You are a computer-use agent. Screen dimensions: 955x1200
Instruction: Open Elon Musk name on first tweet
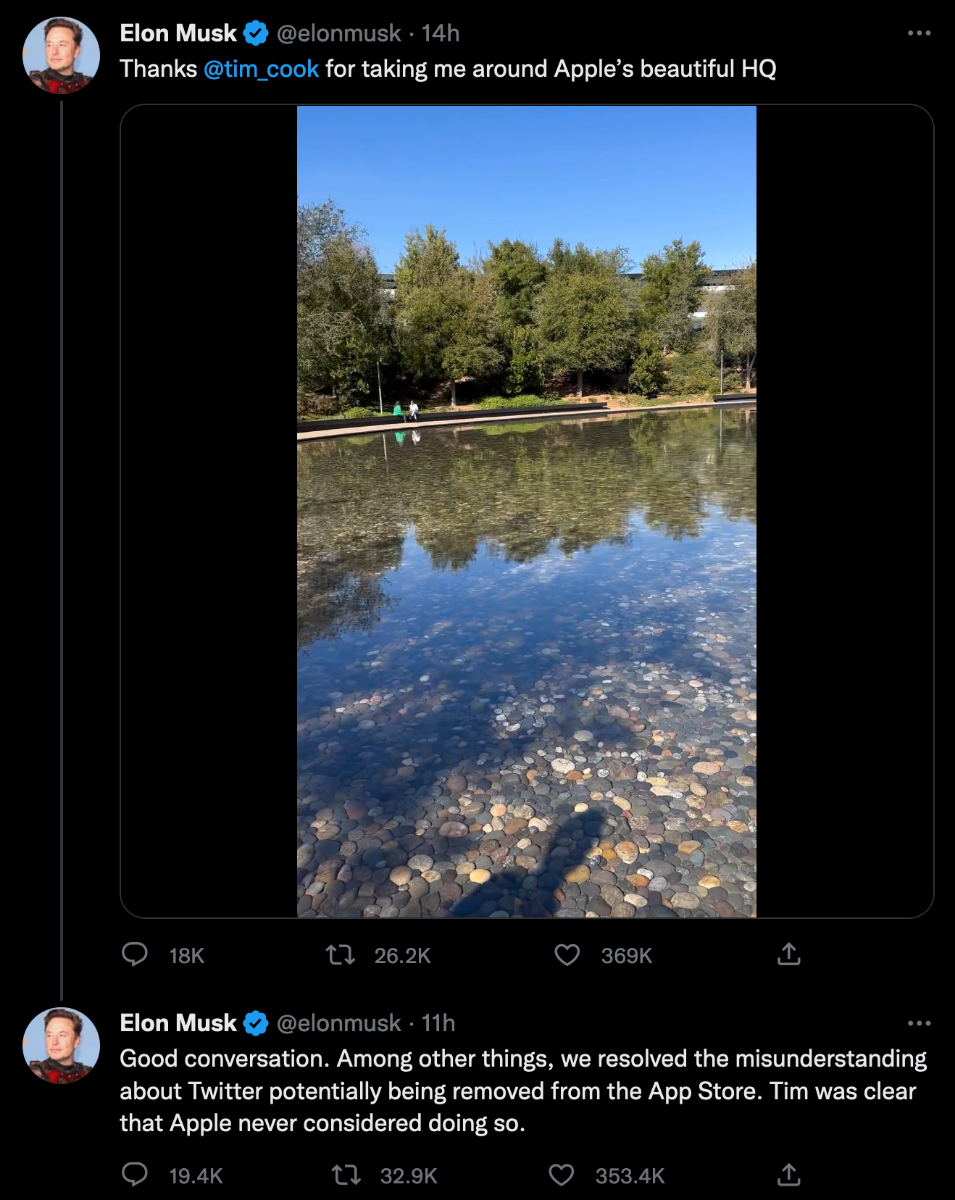(178, 33)
